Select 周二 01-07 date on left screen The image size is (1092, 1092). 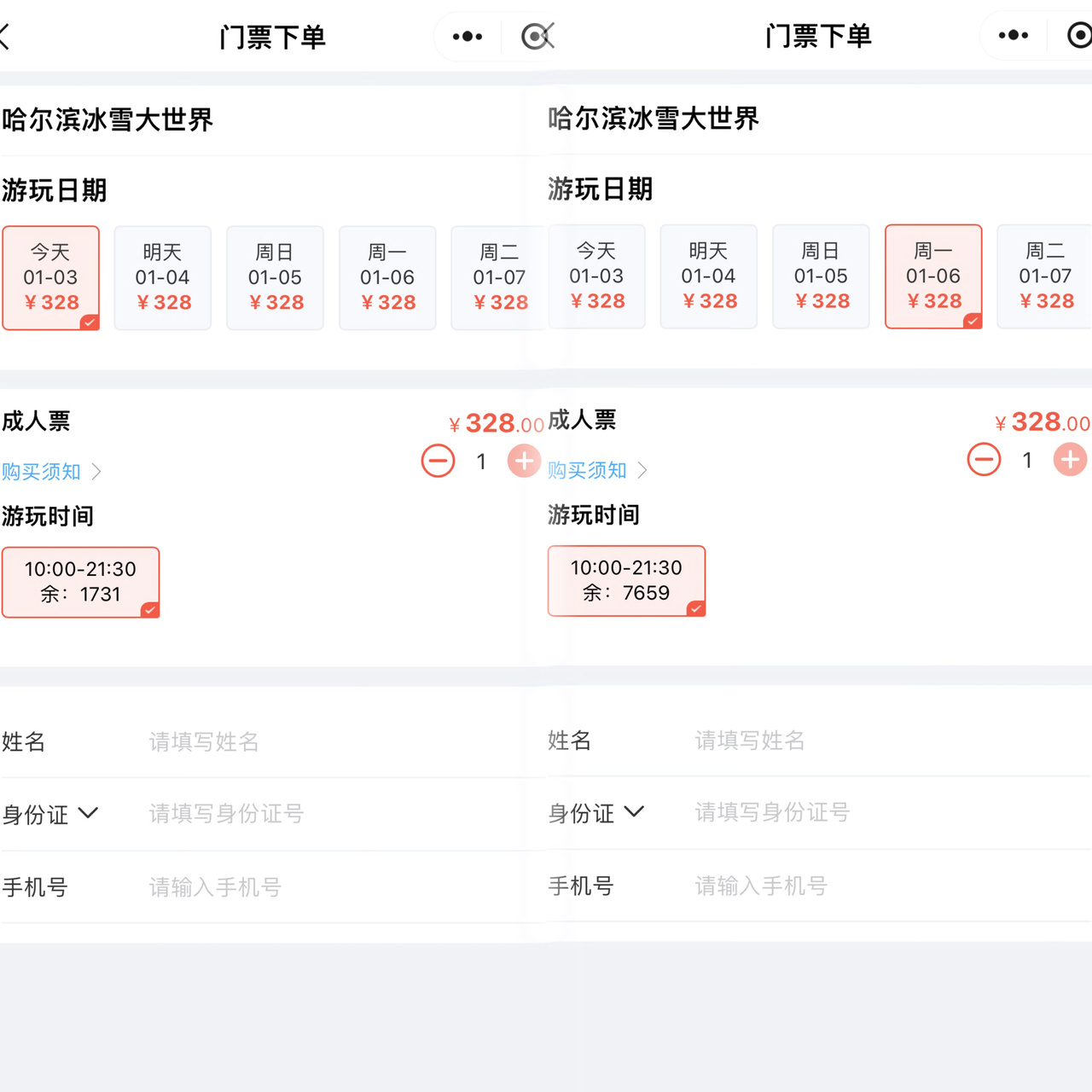(499, 278)
